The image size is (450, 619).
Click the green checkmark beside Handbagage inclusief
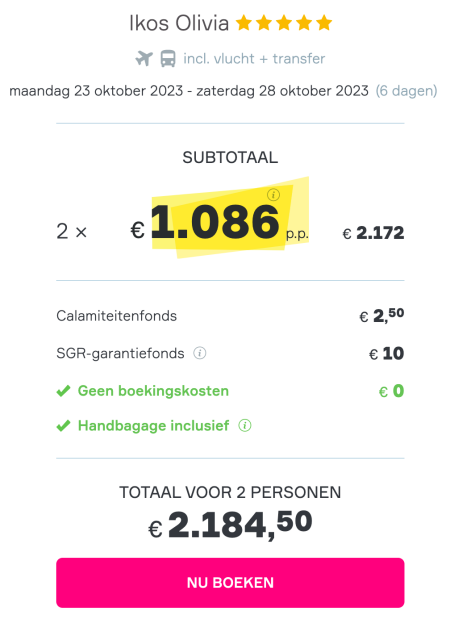tap(64, 426)
